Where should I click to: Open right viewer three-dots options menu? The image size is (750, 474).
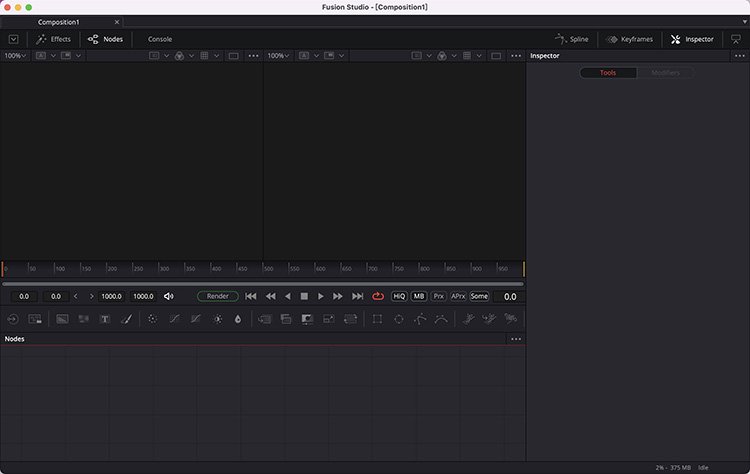coord(516,56)
